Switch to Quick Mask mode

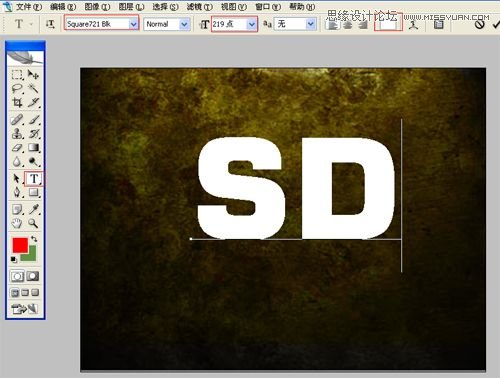click(33, 276)
